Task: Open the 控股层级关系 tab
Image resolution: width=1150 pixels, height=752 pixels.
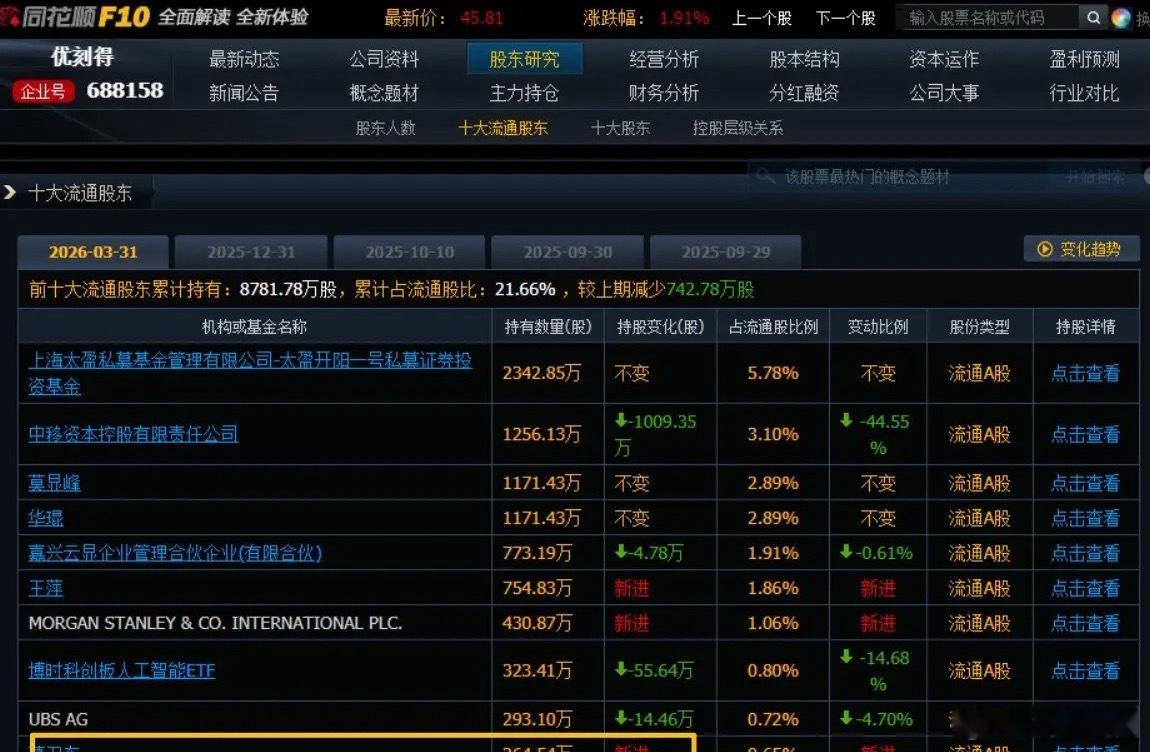Action: (x=736, y=128)
